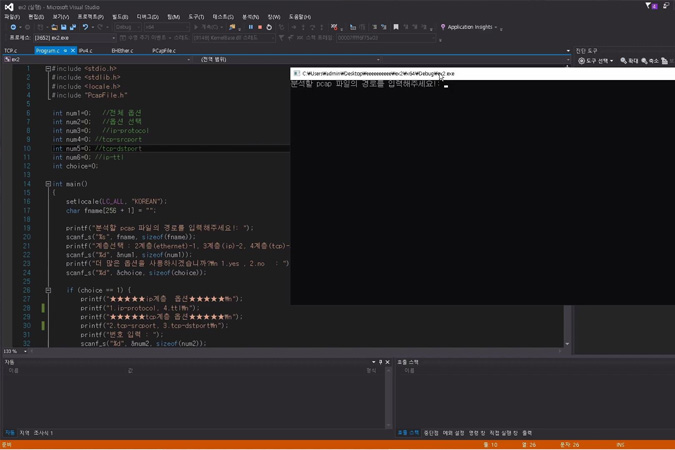Click the zoom out magnifier in diagnostic tools

[644, 61]
